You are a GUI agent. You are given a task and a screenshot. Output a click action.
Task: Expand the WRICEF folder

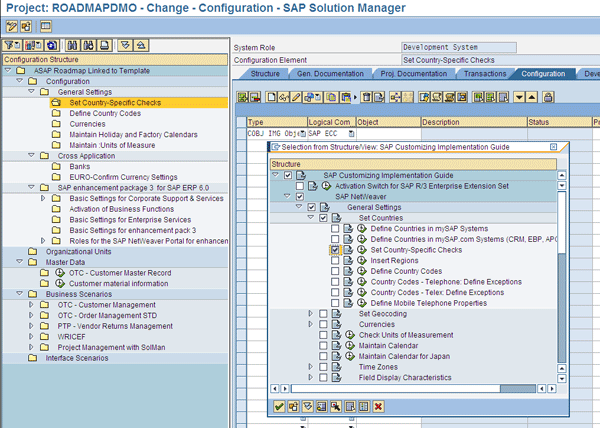coord(31,337)
